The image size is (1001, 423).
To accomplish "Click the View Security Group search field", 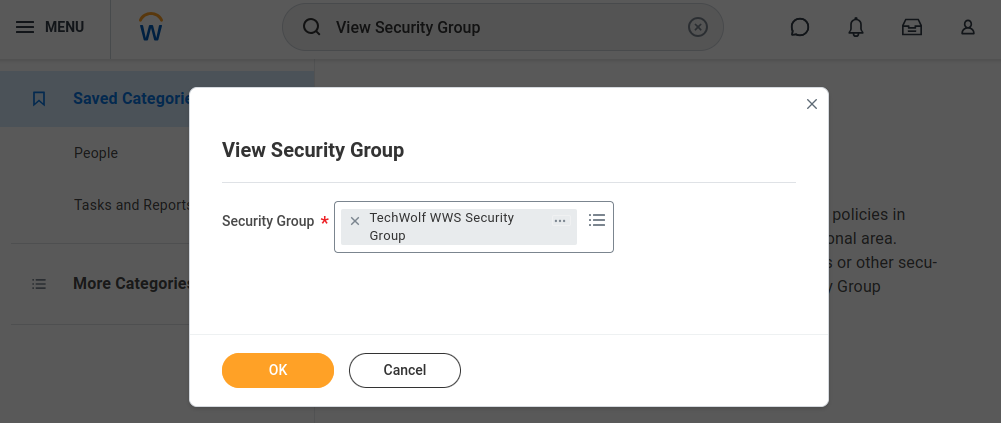I will coord(503,27).
